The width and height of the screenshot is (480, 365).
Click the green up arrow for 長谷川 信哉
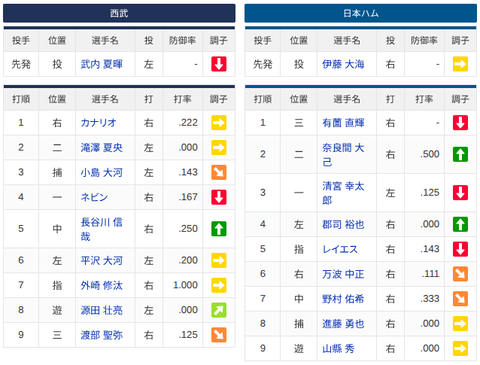pyautogui.click(x=219, y=229)
